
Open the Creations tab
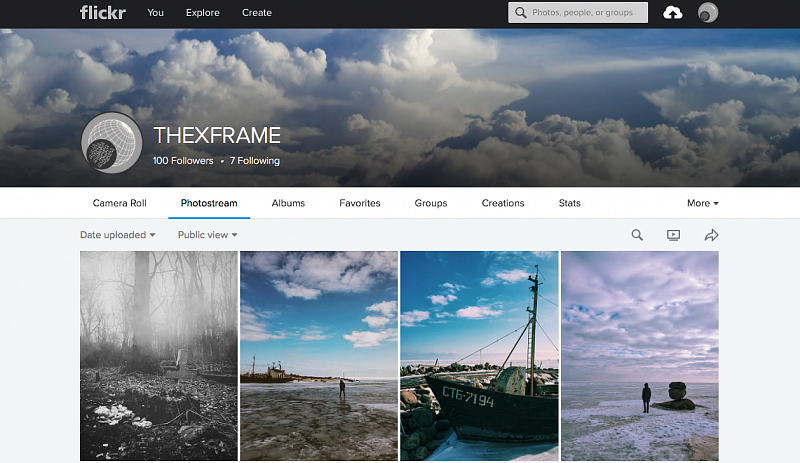(503, 203)
